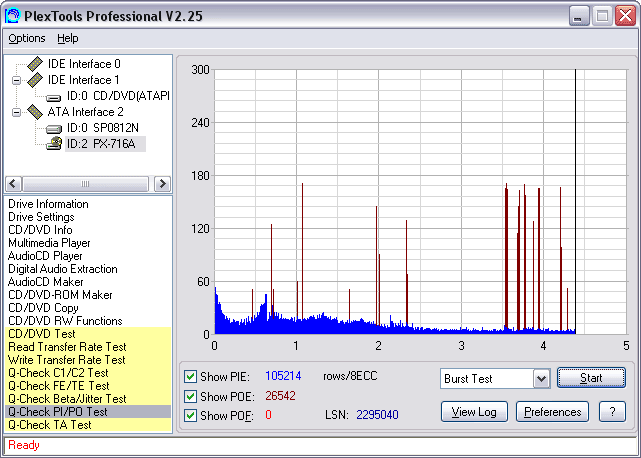Click the View Log button
The height and width of the screenshot is (458, 641).
pyautogui.click(x=474, y=412)
